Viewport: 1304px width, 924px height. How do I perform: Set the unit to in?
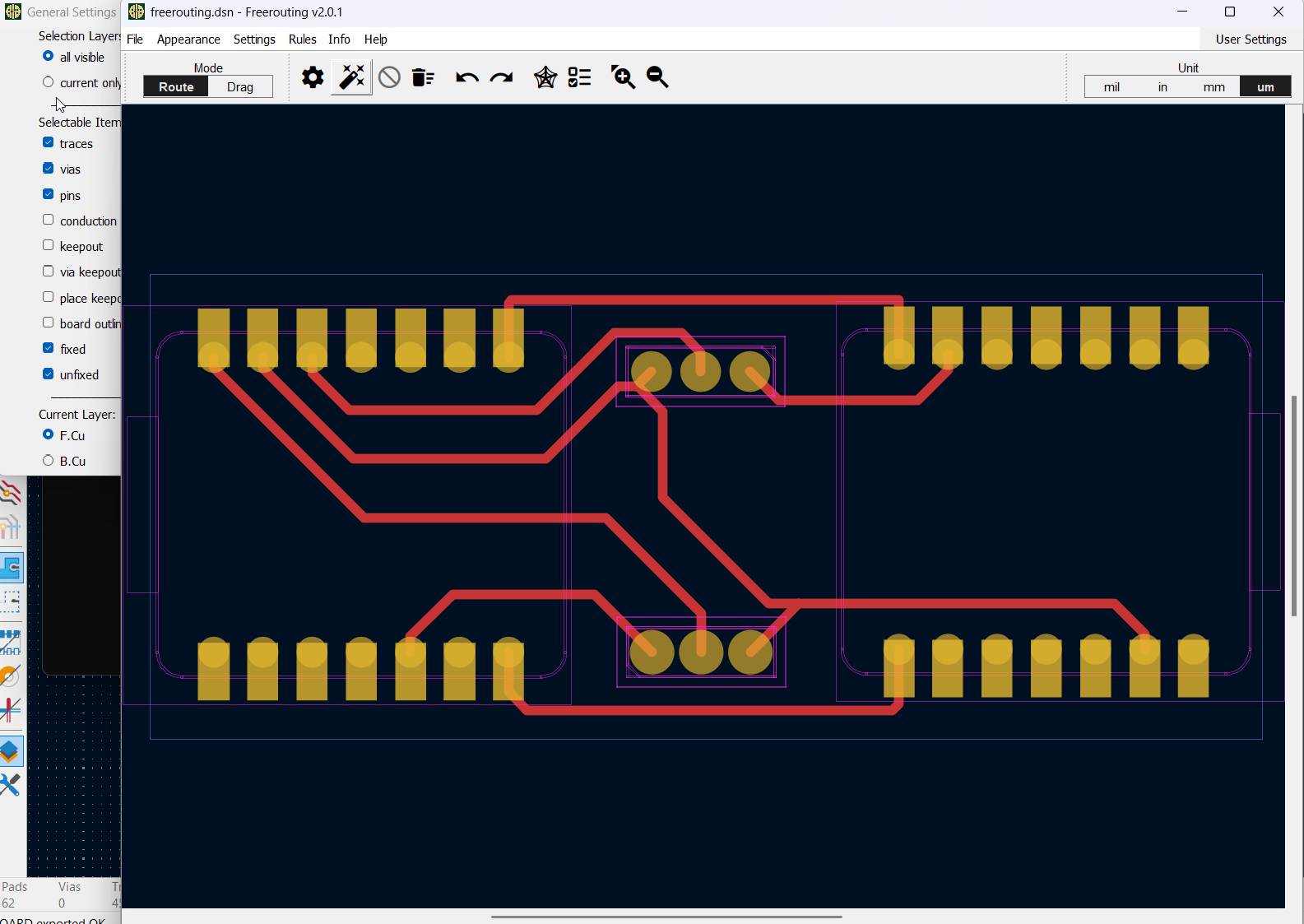click(x=1162, y=86)
